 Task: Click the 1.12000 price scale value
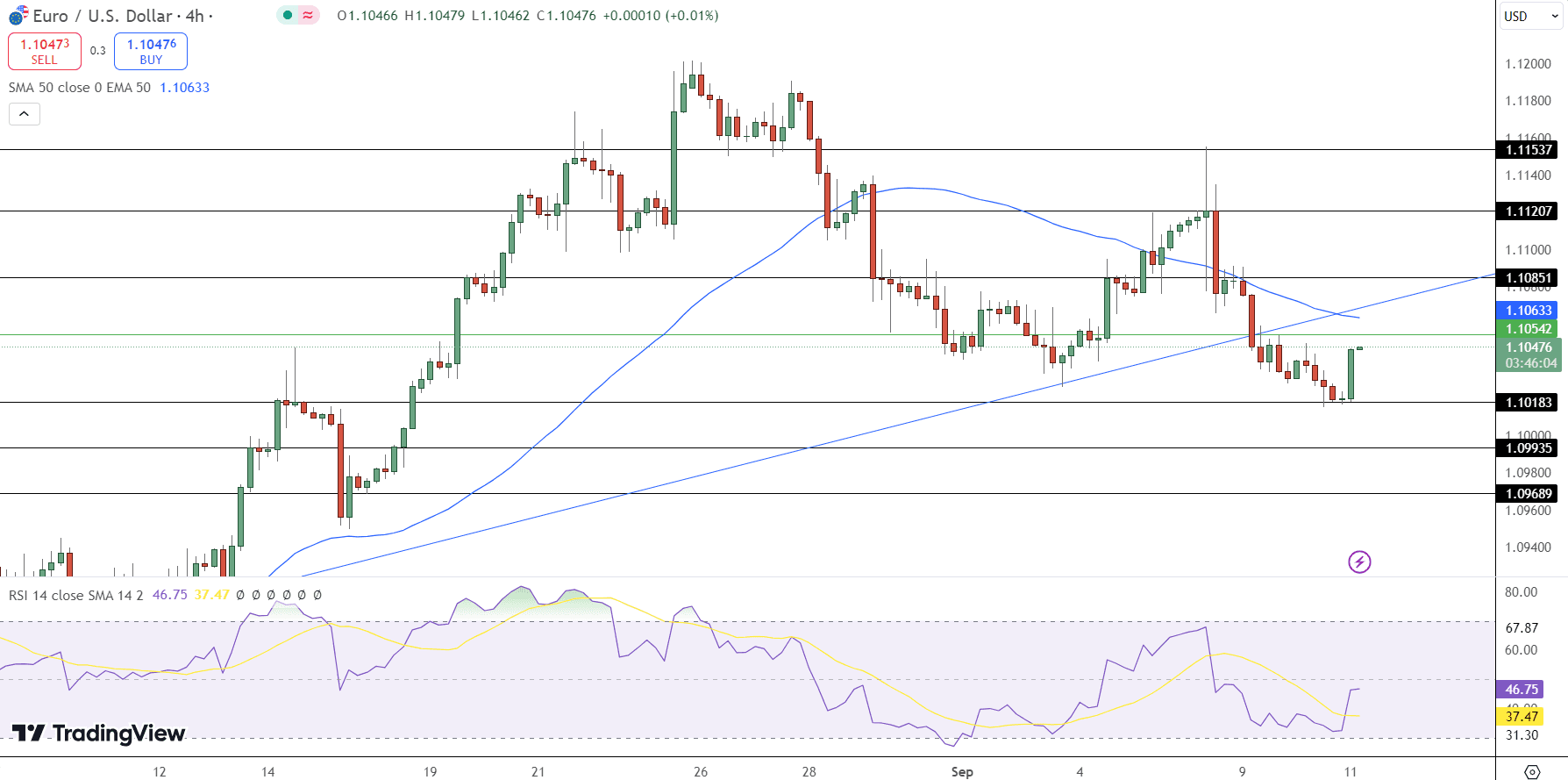[1528, 64]
